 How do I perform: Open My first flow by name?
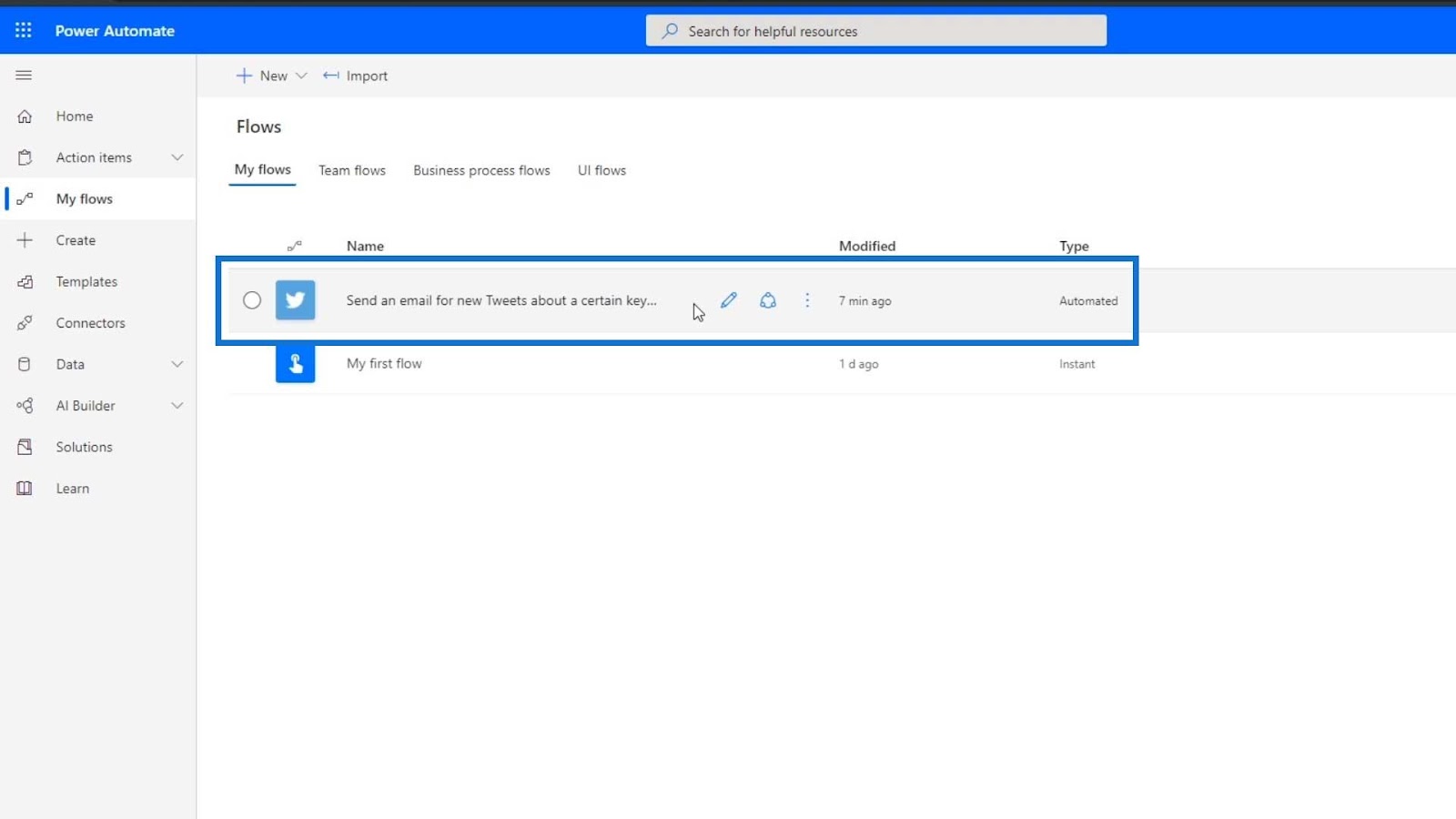(x=384, y=363)
